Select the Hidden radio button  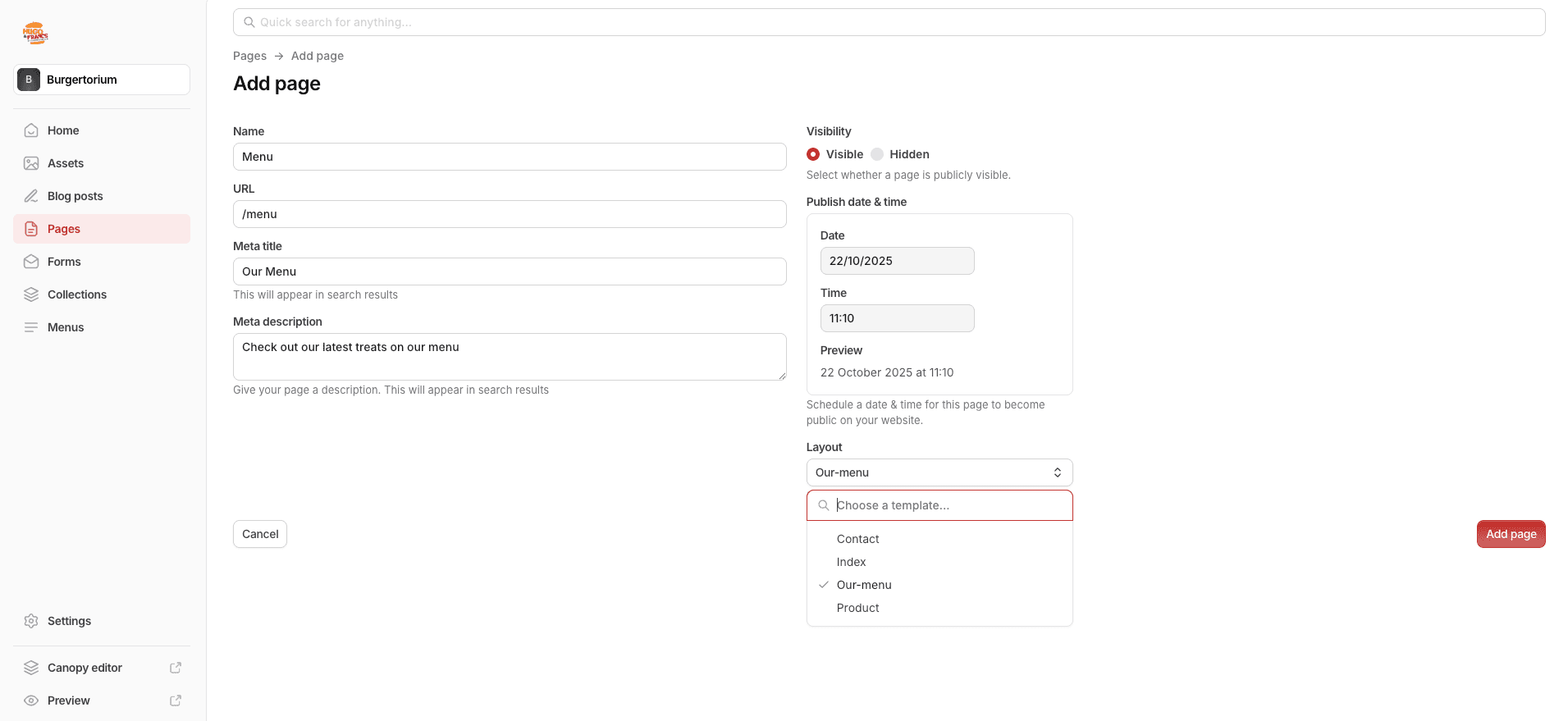(877, 154)
